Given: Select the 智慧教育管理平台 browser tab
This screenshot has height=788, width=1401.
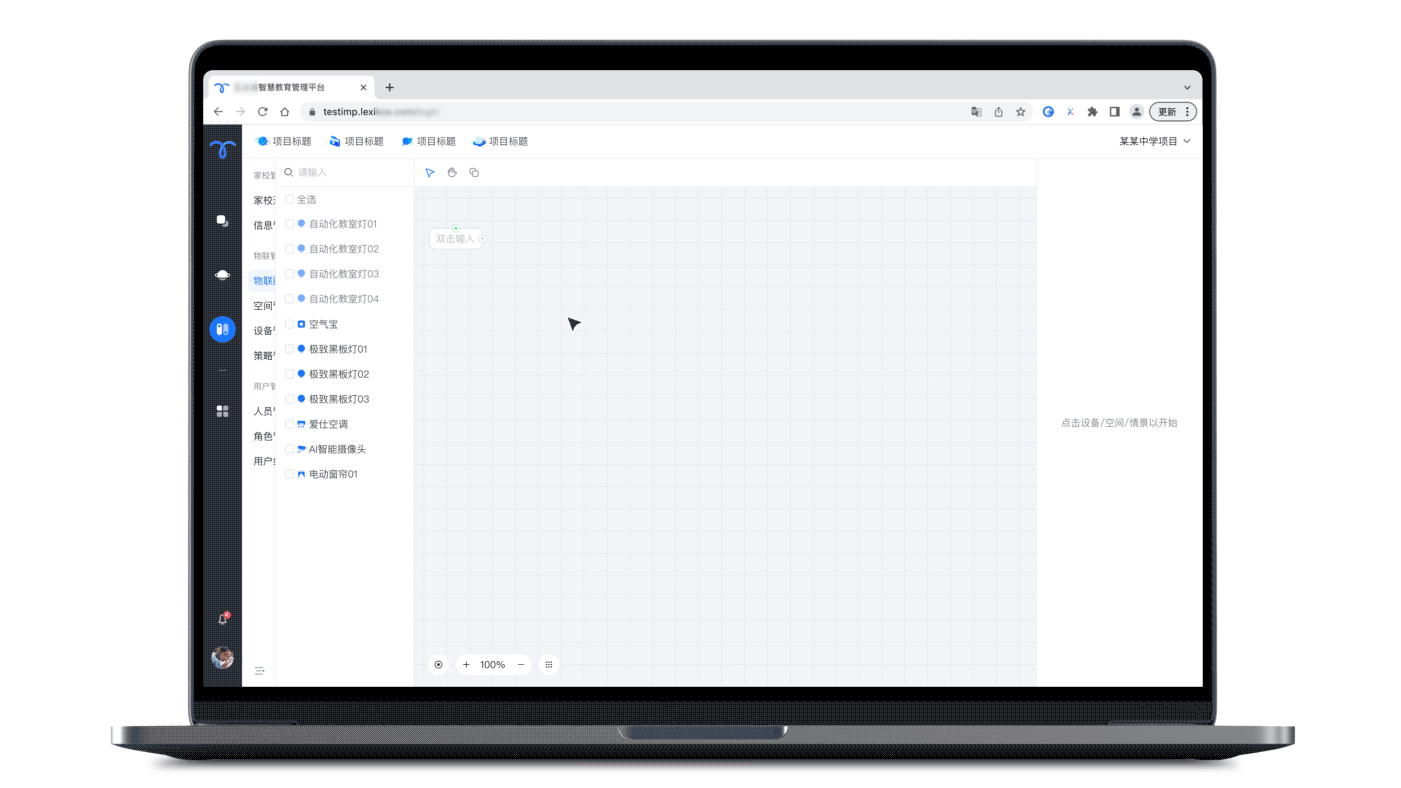Looking at the screenshot, I should (x=290, y=88).
